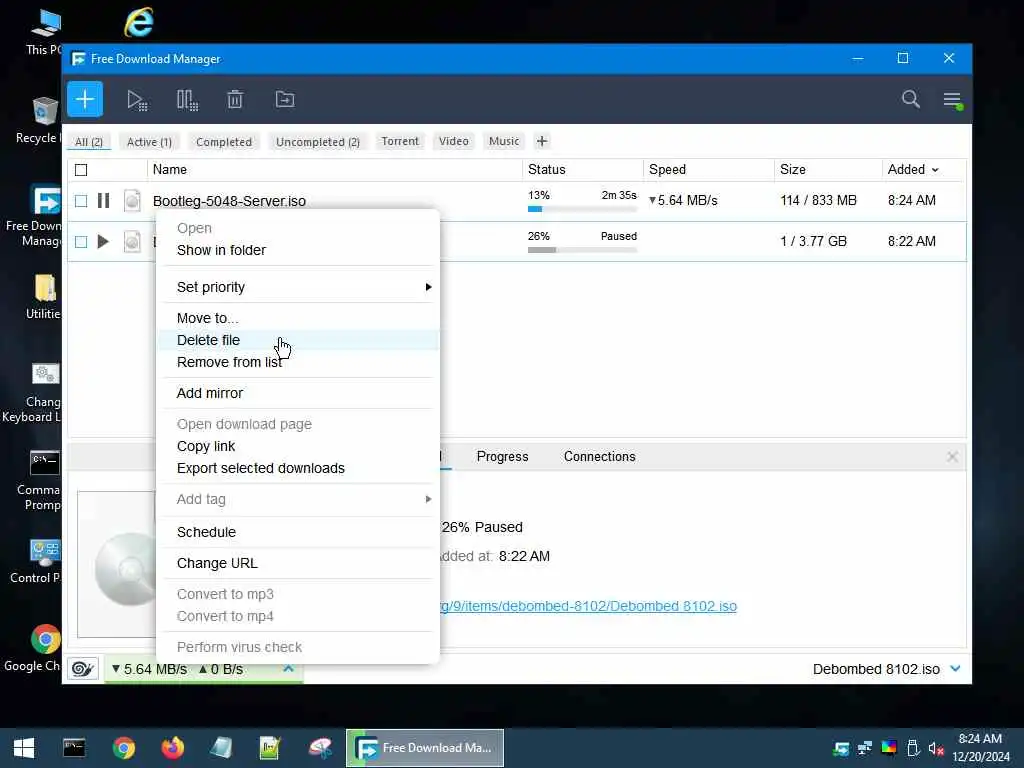Image resolution: width=1024 pixels, height=768 pixels.
Task: Toggle the select-all checkbox in header
Action: click(81, 170)
